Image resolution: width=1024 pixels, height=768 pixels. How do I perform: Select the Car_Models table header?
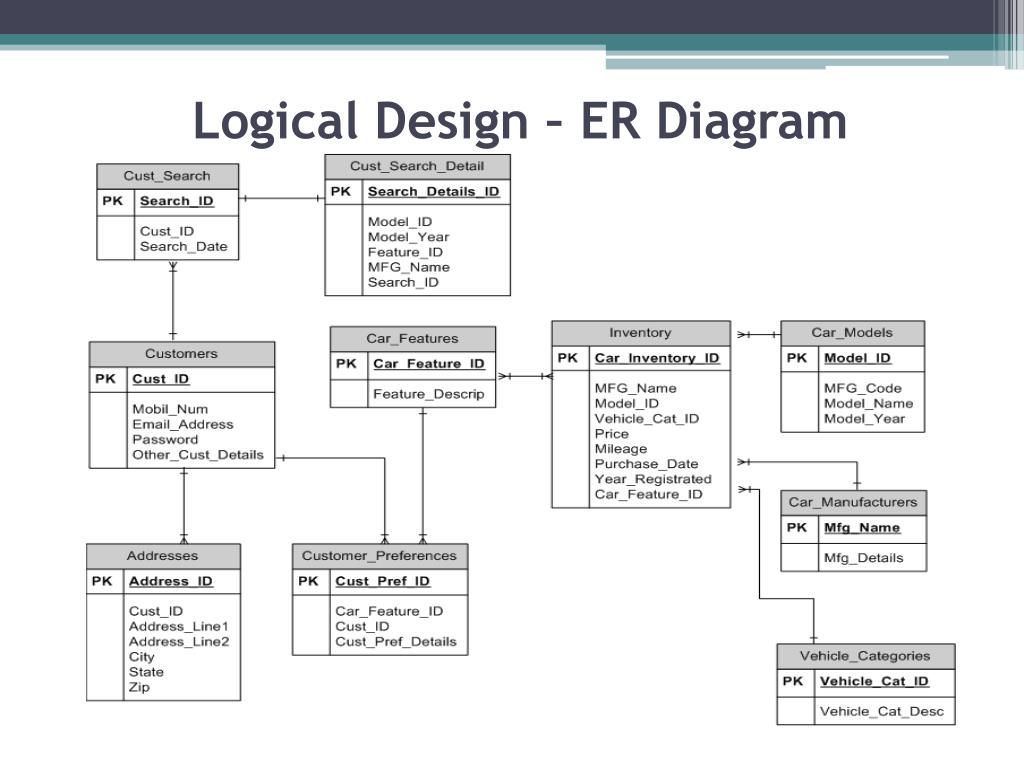[x=852, y=333]
